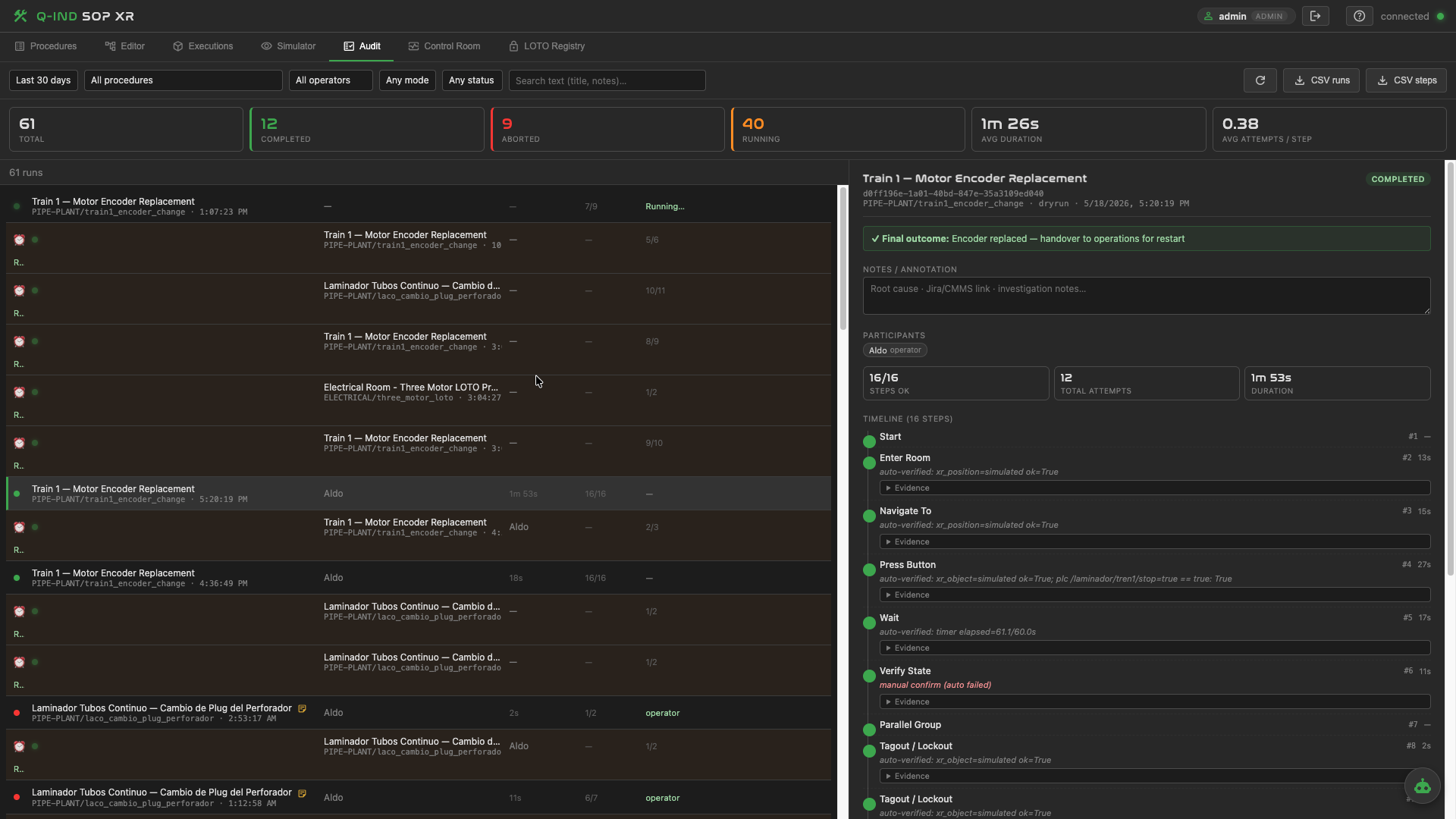Click the refresh icon button

point(1260,80)
